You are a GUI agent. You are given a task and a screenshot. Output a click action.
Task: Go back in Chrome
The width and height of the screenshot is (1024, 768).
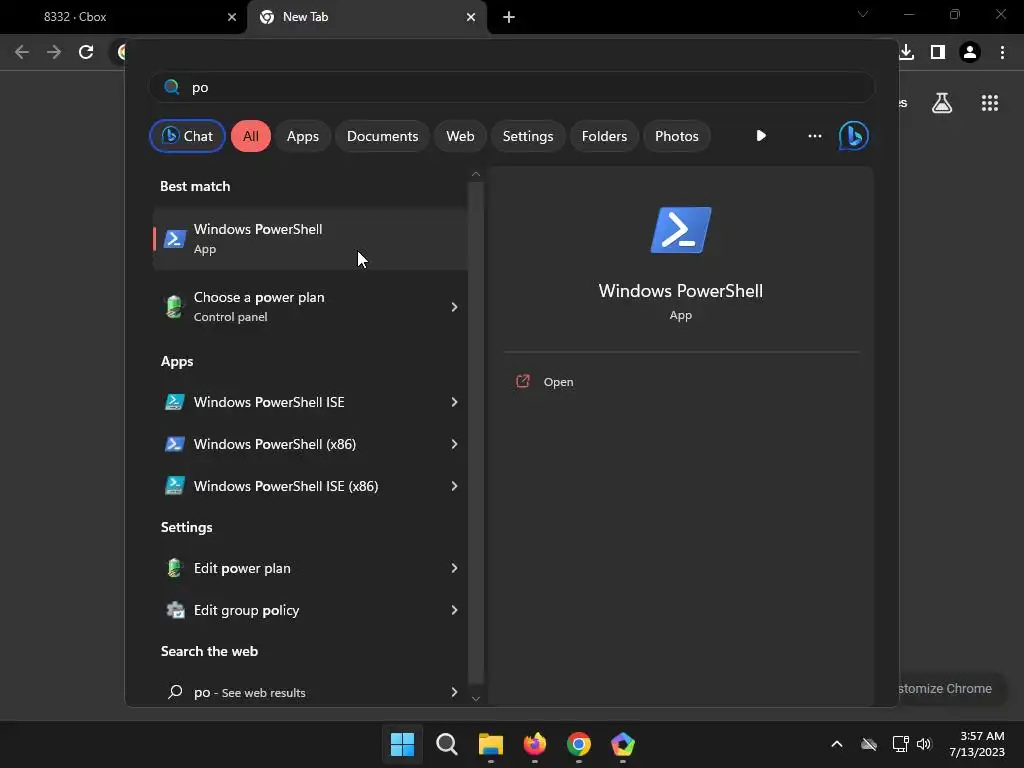click(x=22, y=52)
